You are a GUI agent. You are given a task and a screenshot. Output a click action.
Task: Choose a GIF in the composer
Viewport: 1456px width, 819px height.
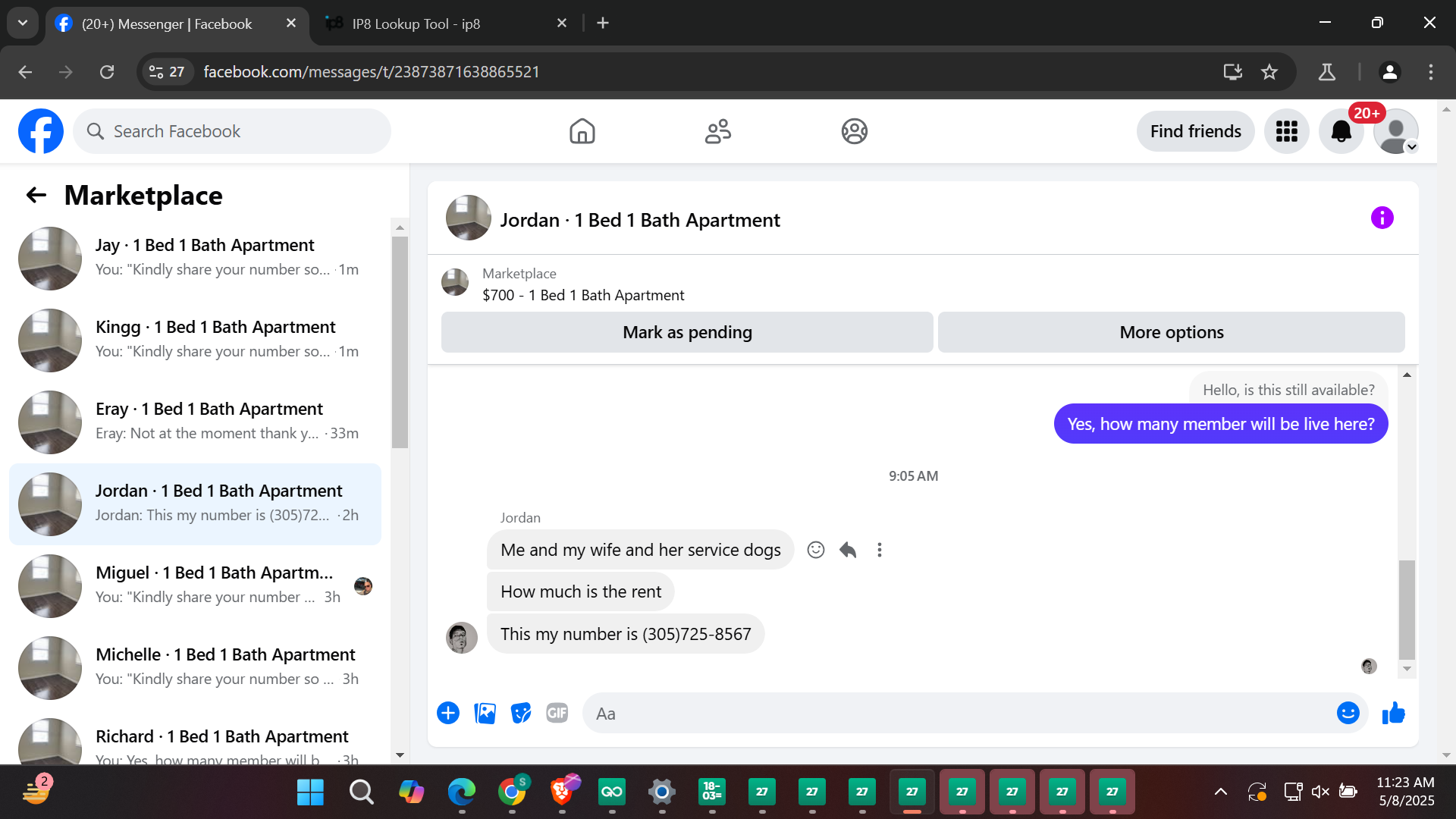pyautogui.click(x=557, y=713)
